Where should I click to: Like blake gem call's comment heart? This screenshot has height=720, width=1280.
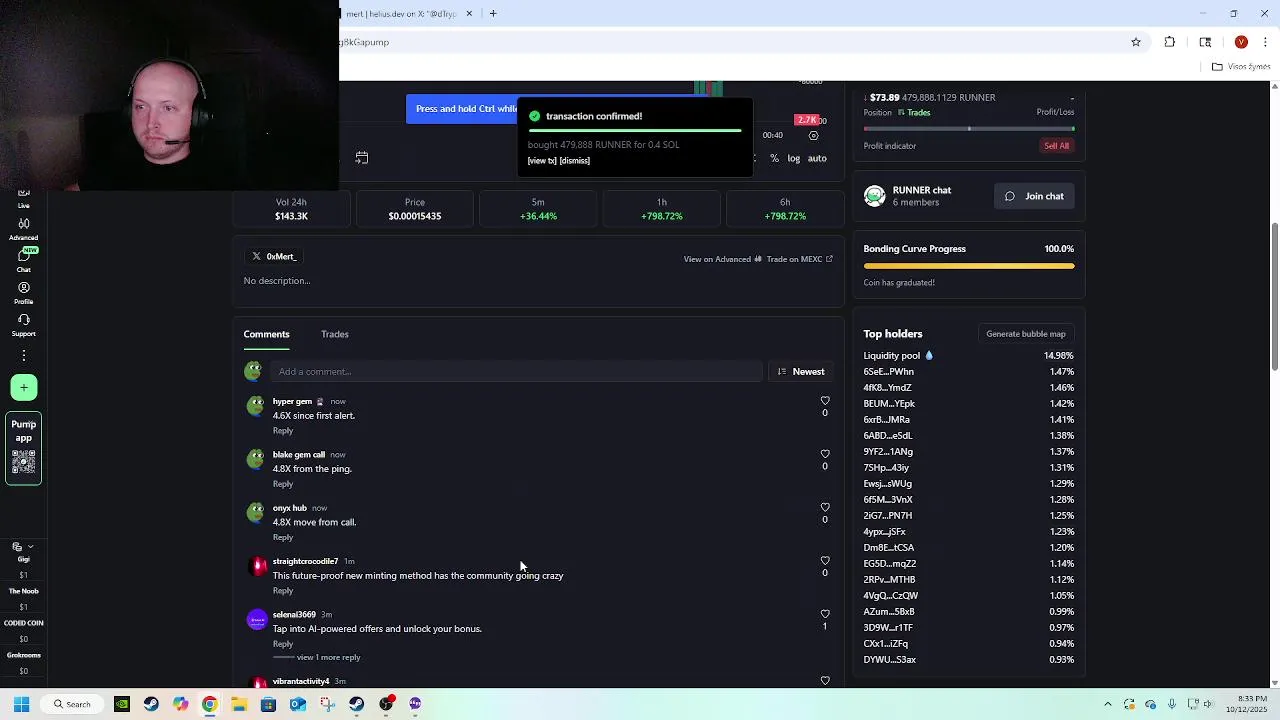825,454
